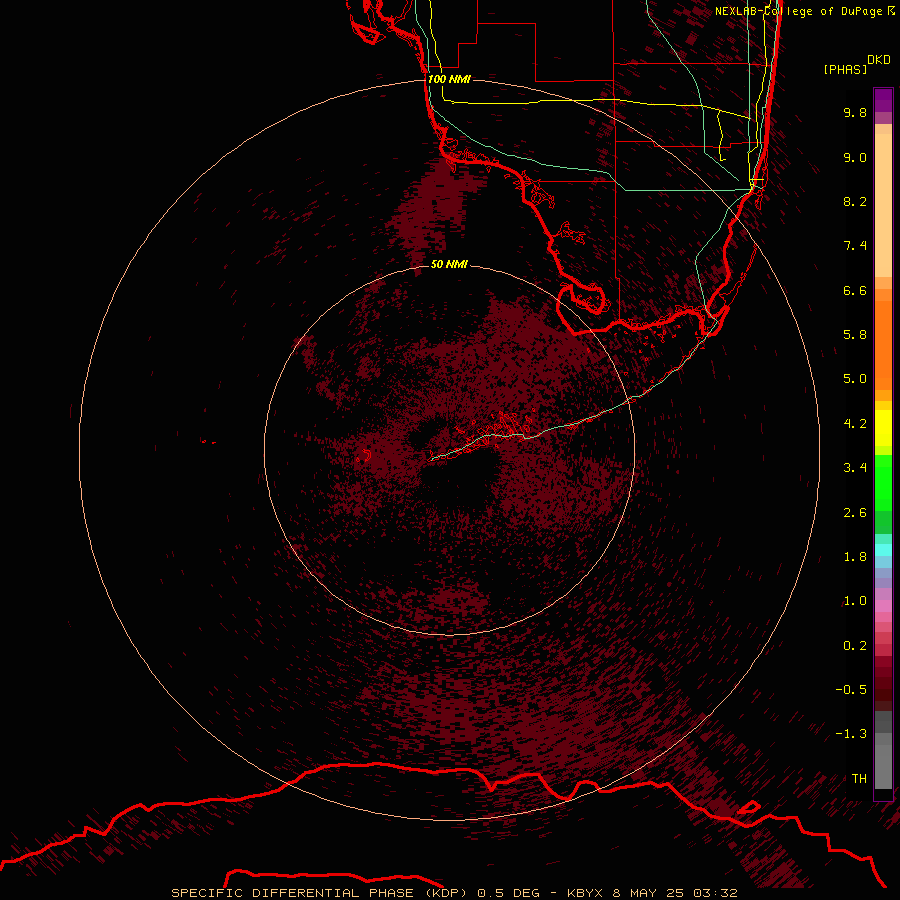The image size is (900, 900).
Task: Click the cyan segment of the color bar
Action: click(883, 550)
